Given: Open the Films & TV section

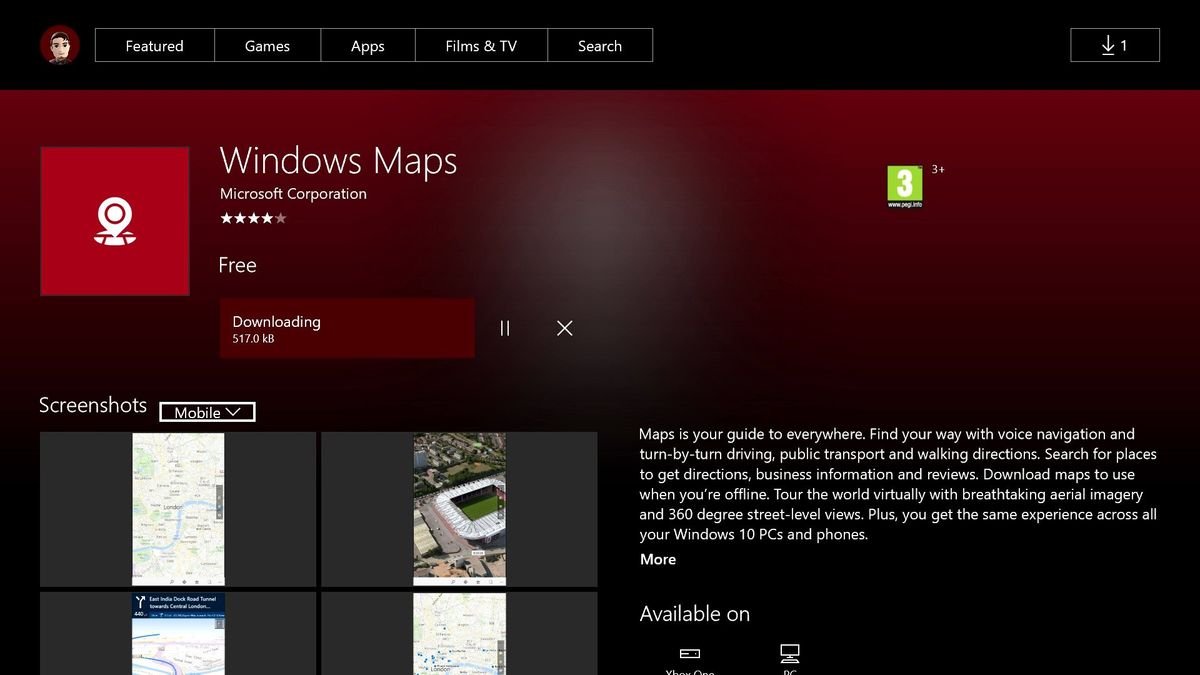Looking at the screenshot, I should pyautogui.click(x=481, y=45).
